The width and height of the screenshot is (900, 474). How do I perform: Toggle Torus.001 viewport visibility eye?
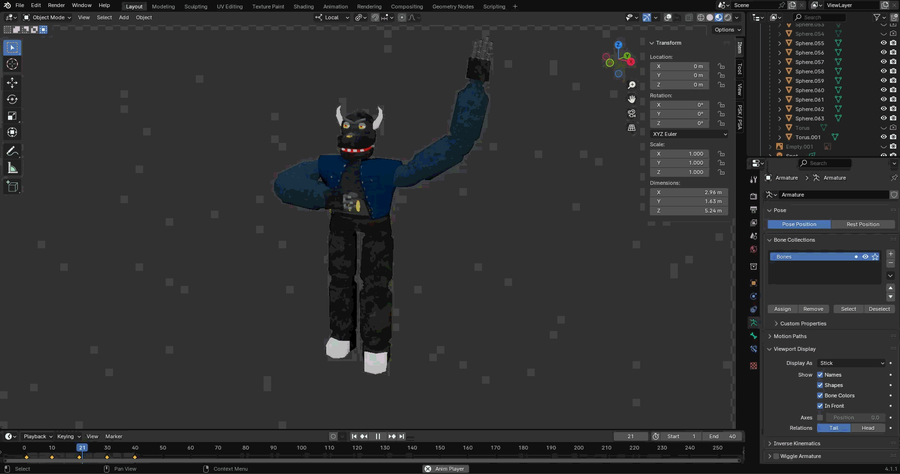(883, 137)
